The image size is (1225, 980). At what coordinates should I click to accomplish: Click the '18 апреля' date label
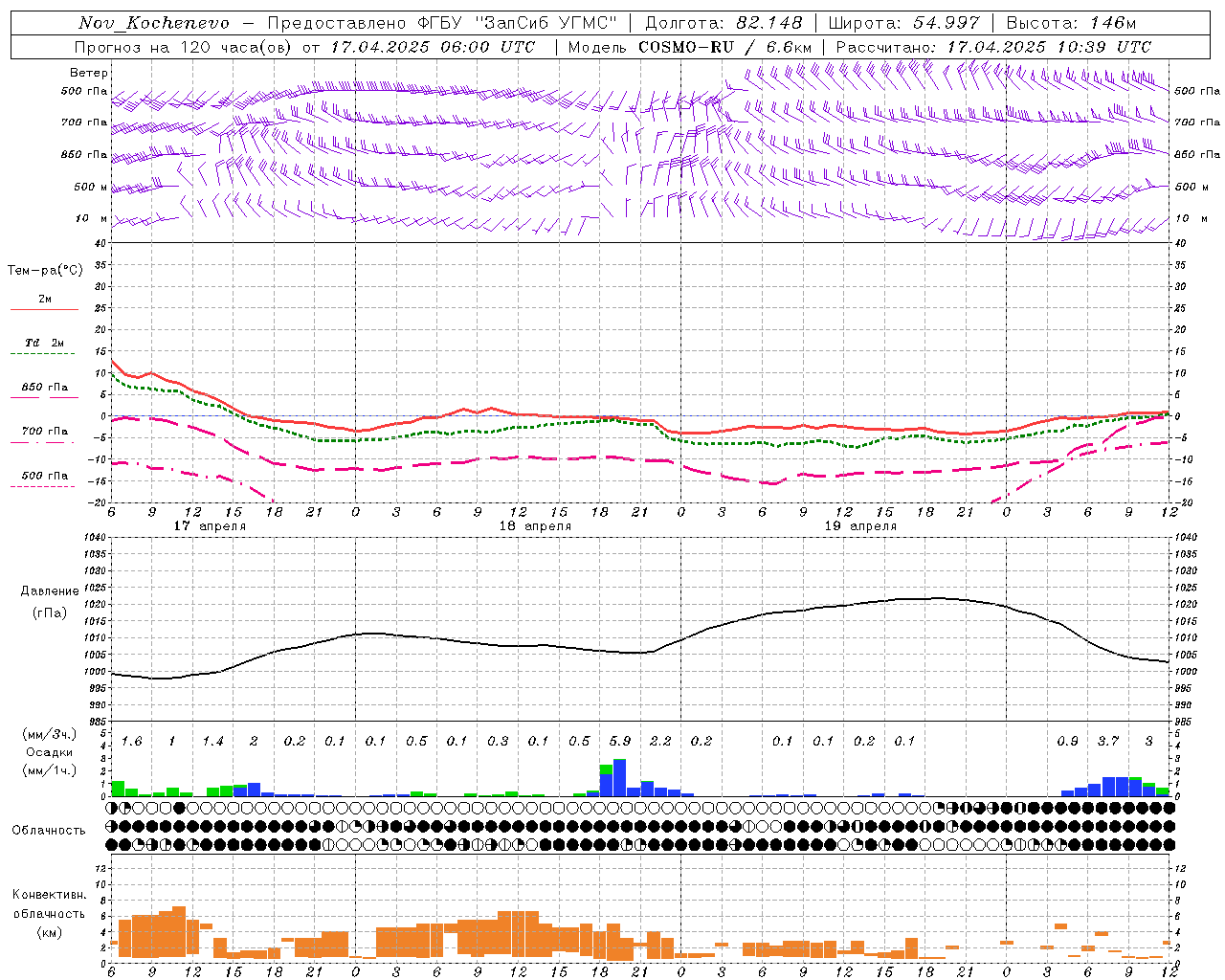click(535, 526)
